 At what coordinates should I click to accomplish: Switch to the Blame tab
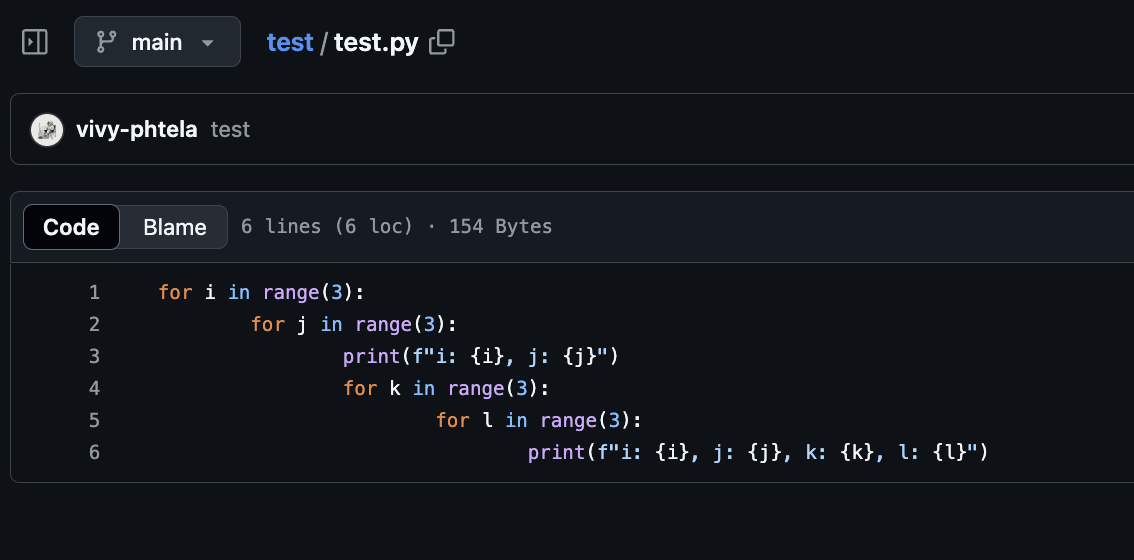[x=174, y=227]
